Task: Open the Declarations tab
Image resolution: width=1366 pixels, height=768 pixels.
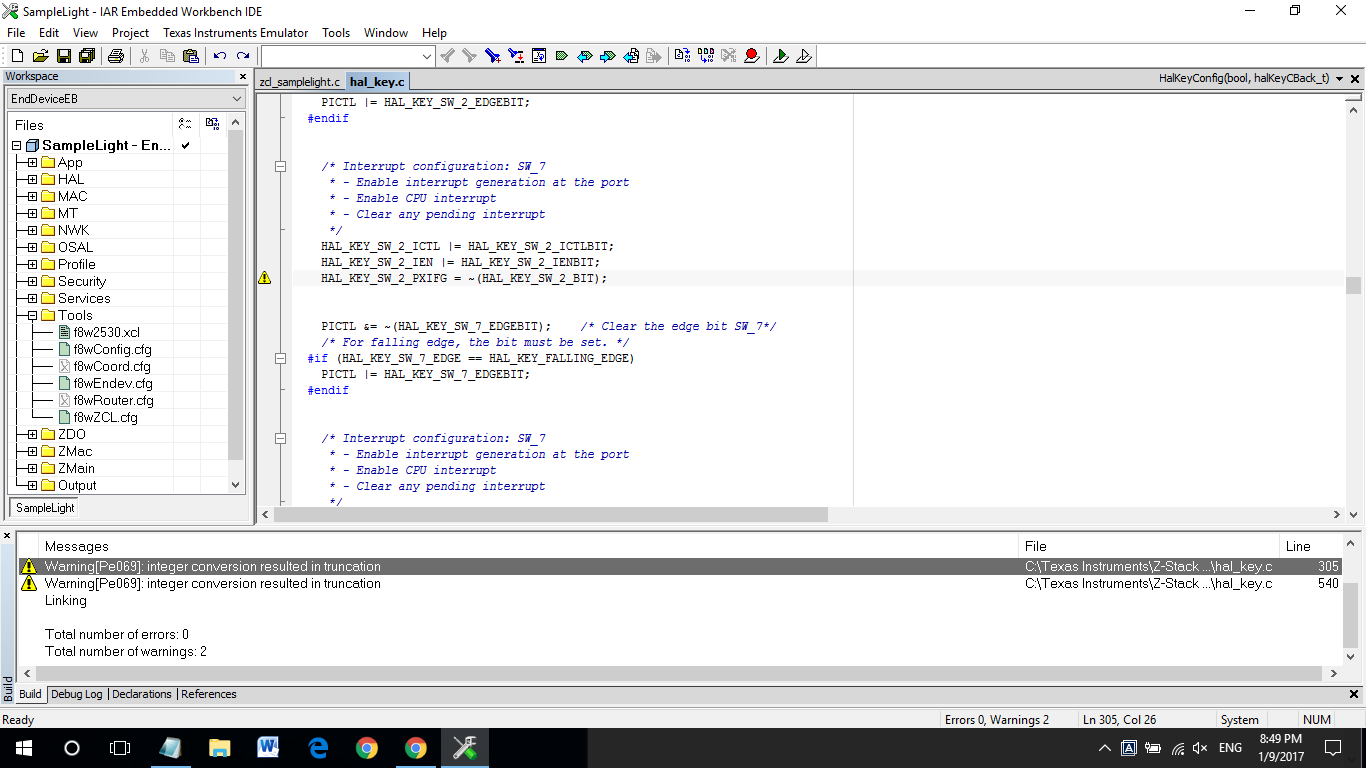Action: pos(142,694)
